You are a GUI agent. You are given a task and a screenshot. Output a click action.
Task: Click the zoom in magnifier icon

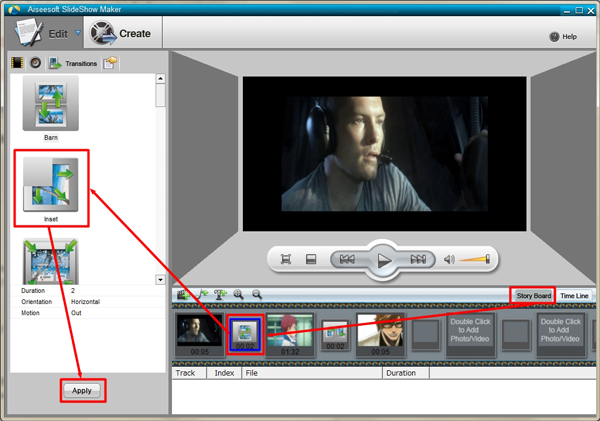click(x=238, y=294)
